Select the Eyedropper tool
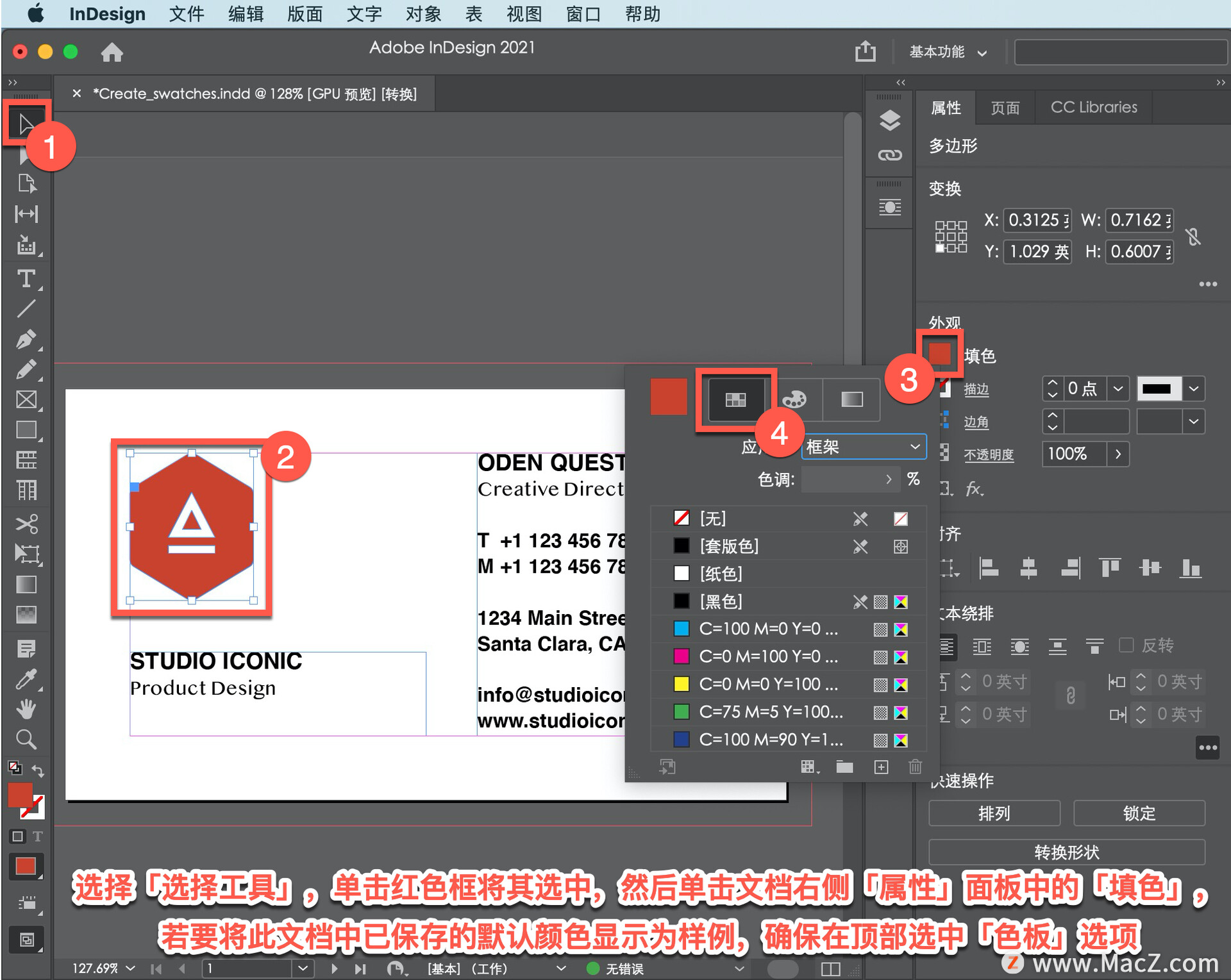1231x980 pixels. pos(26,679)
